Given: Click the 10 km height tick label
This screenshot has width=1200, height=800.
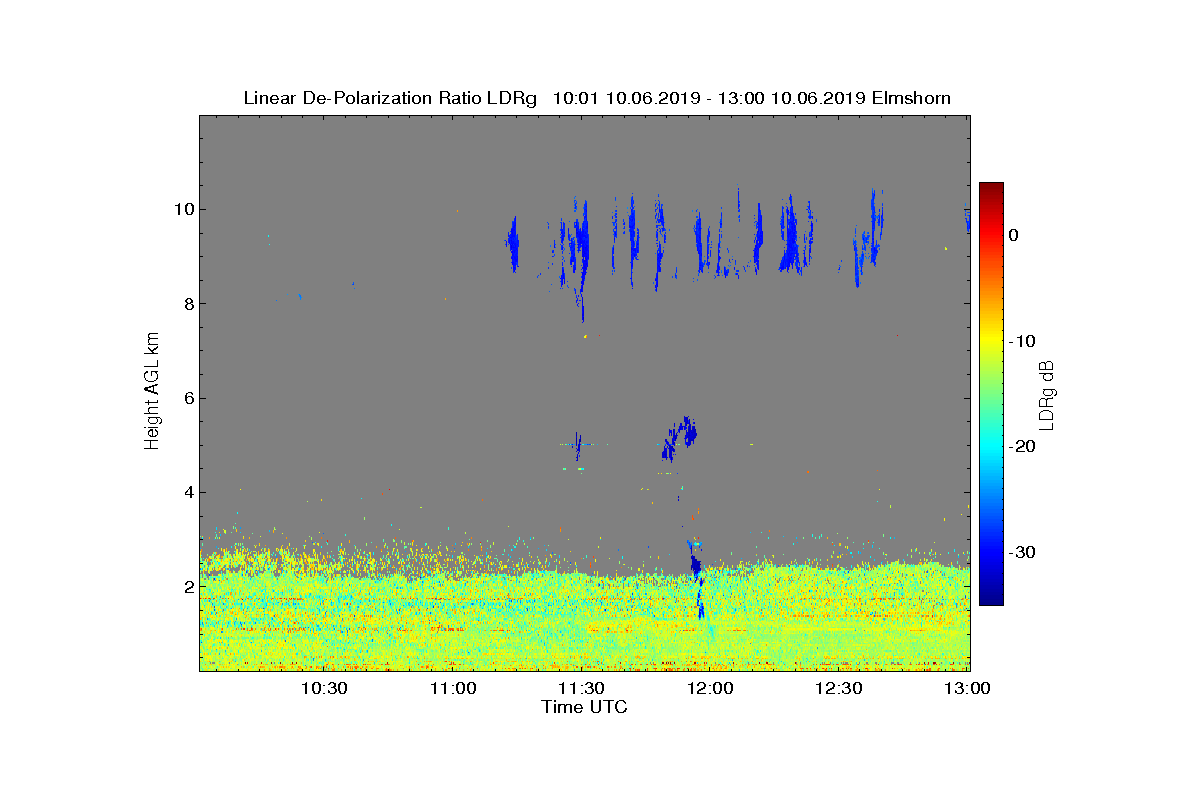Looking at the screenshot, I should (x=183, y=209).
